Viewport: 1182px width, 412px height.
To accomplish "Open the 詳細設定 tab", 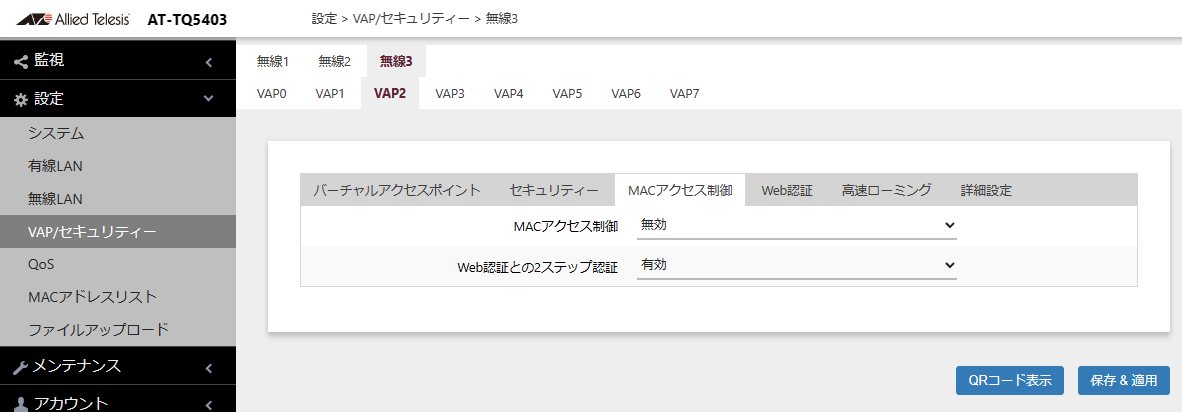I will 986,190.
